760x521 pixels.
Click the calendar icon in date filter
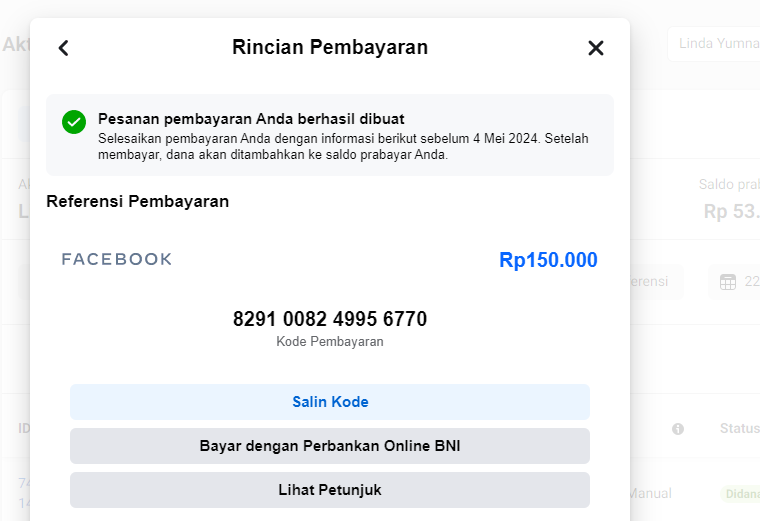728,282
